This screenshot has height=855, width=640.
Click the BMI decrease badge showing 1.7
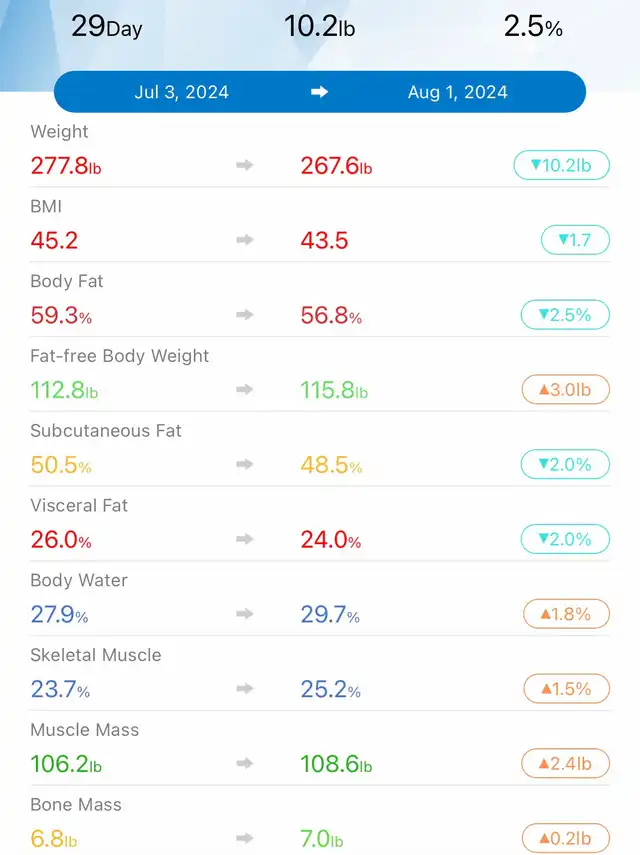point(574,240)
